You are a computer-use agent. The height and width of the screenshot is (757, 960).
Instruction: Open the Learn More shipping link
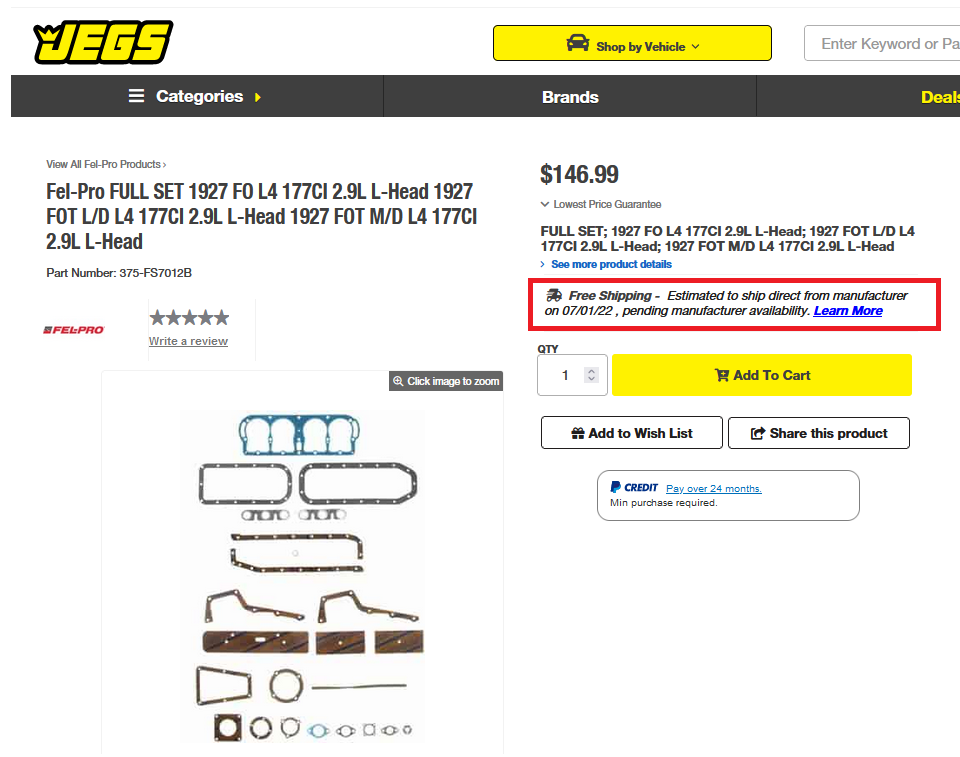point(848,311)
